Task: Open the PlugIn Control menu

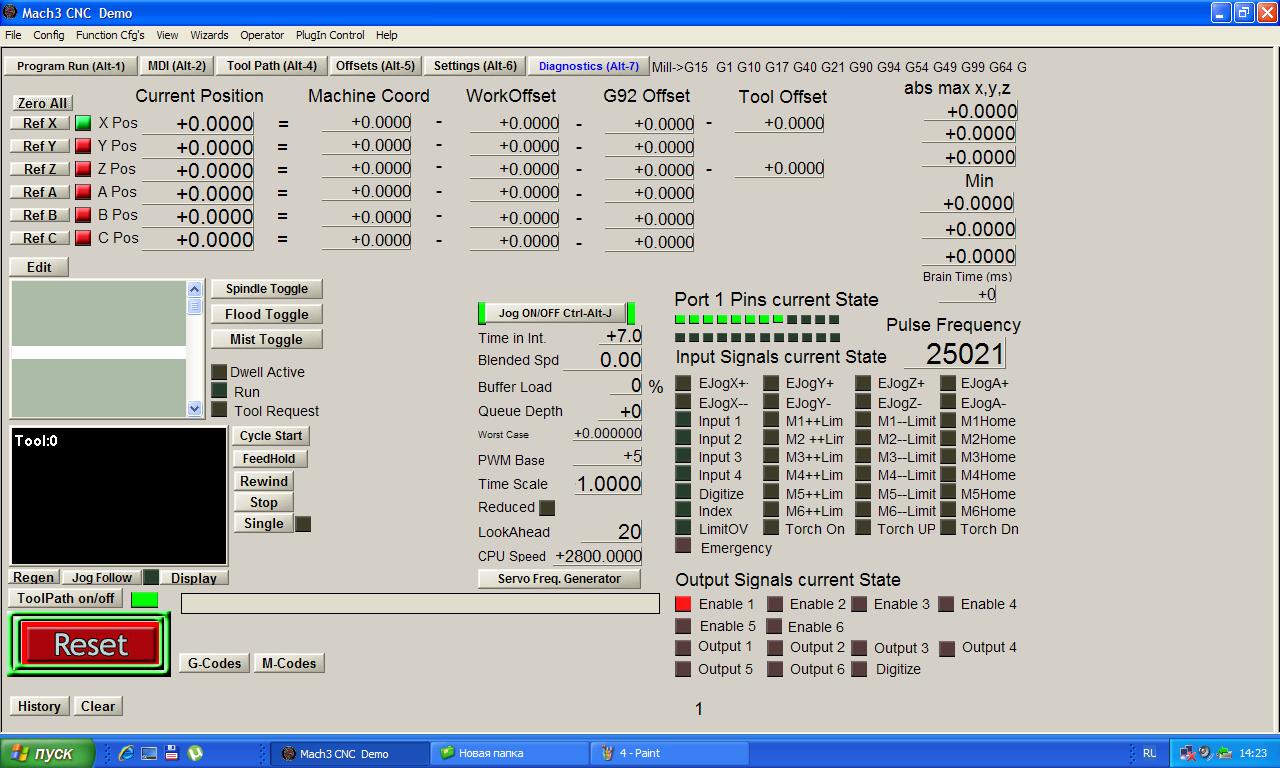Action: coord(330,35)
